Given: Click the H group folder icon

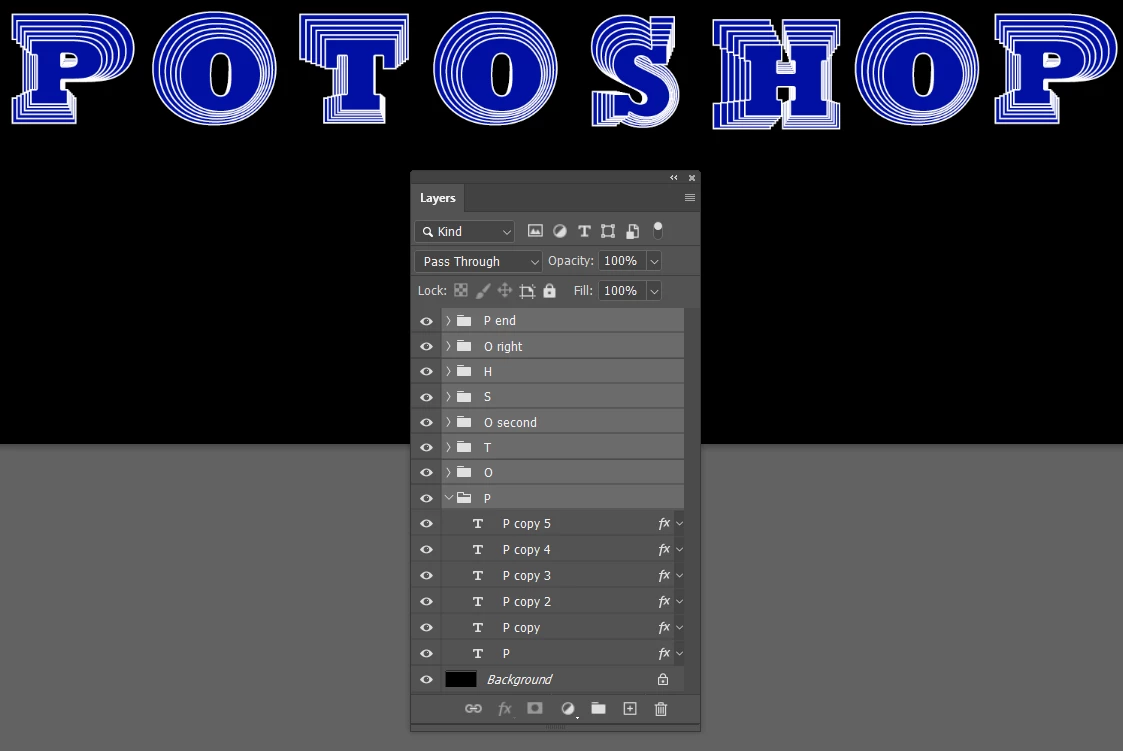Looking at the screenshot, I should [x=465, y=372].
